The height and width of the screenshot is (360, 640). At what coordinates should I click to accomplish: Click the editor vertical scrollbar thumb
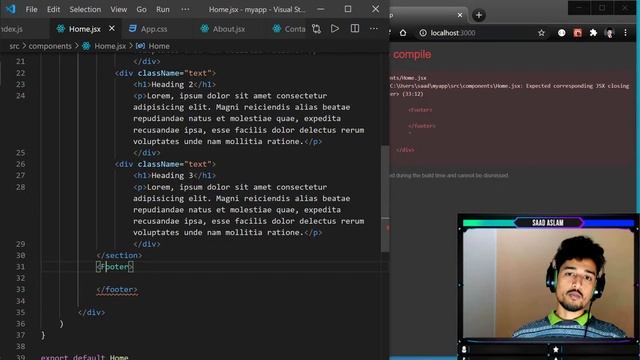385,199
